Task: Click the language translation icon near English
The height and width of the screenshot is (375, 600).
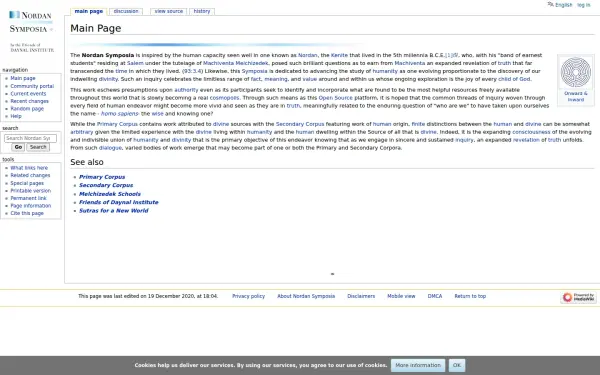Action: (550, 5)
